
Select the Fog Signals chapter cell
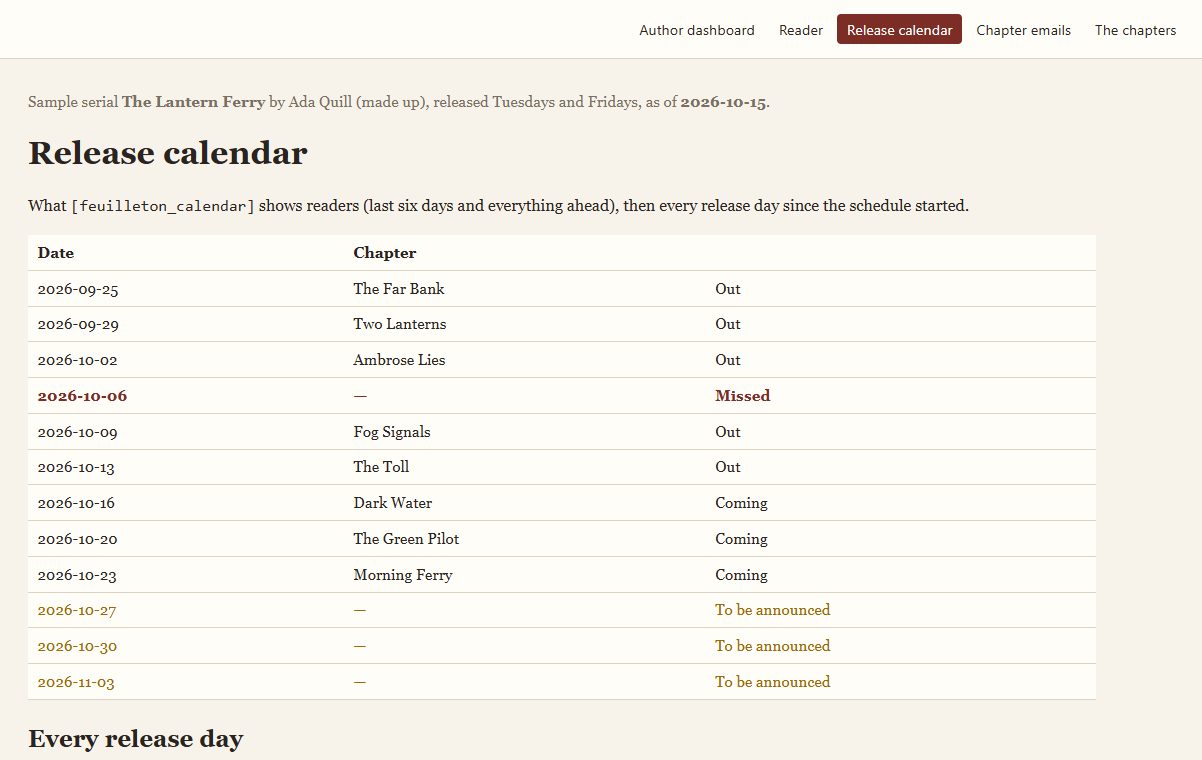pyautogui.click(x=392, y=432)
